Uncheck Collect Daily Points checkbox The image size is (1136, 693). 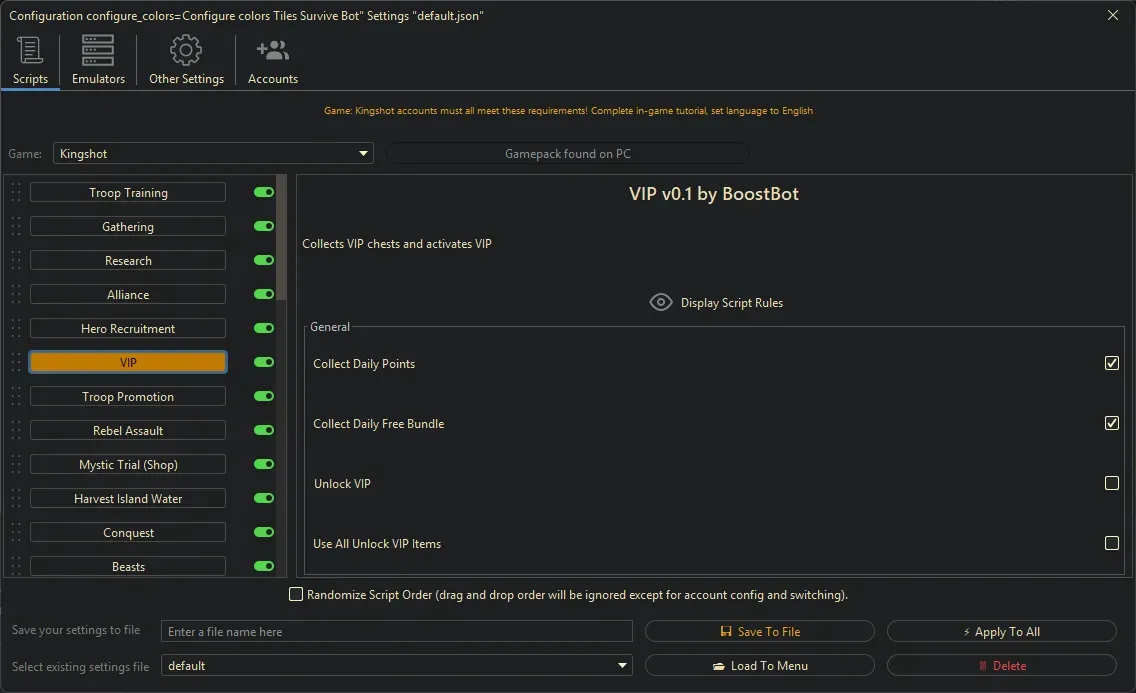pos(1111,363)
